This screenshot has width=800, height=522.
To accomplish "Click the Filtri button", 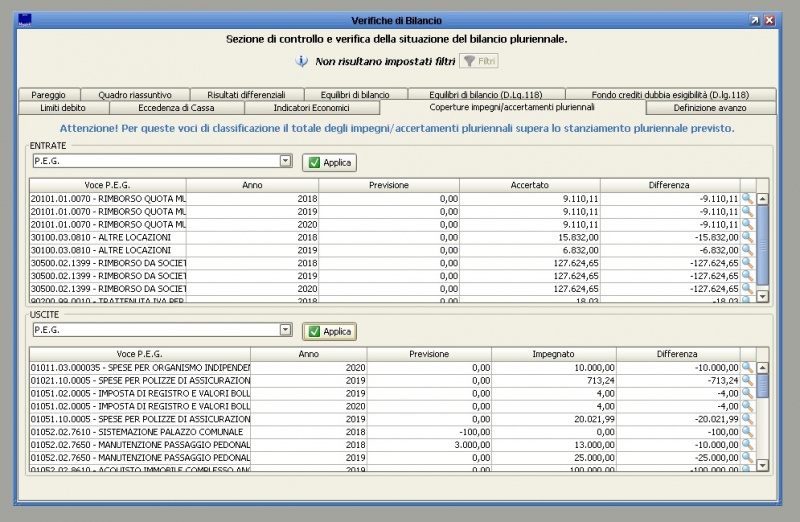I will [x=479, y=62].
